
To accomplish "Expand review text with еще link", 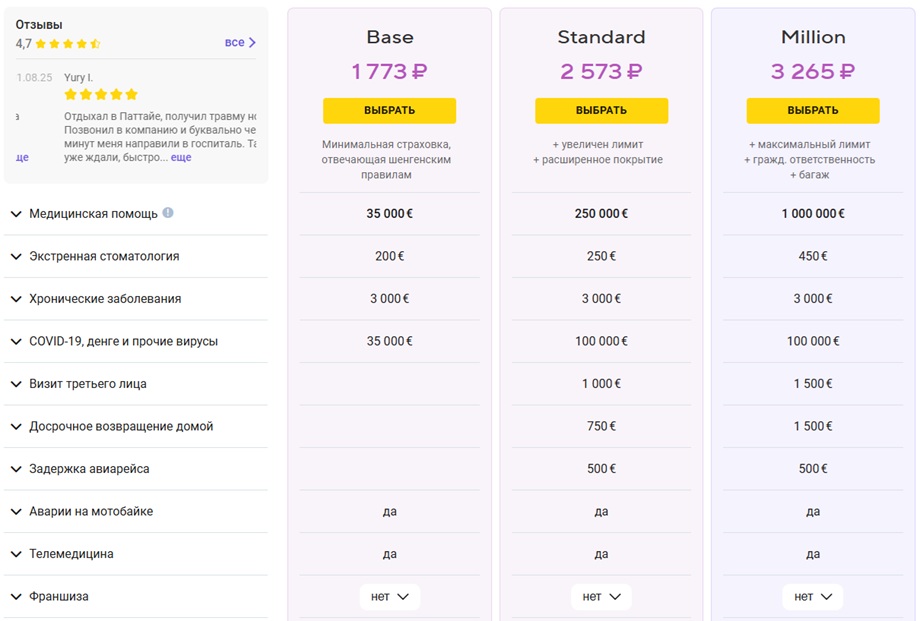I will (181, 157).
